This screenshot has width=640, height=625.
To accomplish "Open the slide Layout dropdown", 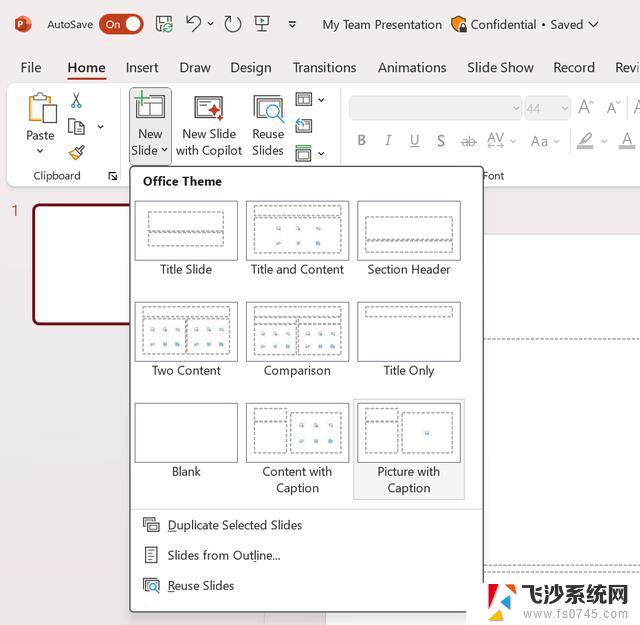I will click(310, 100).
